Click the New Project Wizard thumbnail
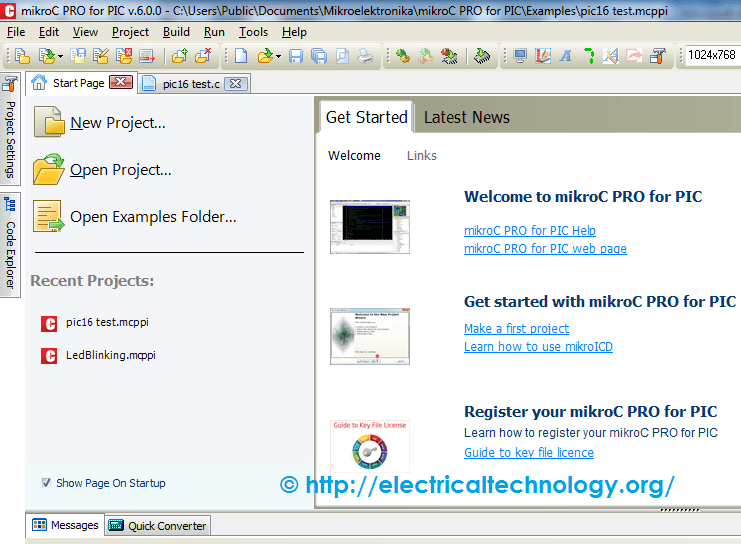This screenshot has height=544, width=741. click(x=370, y=337)
